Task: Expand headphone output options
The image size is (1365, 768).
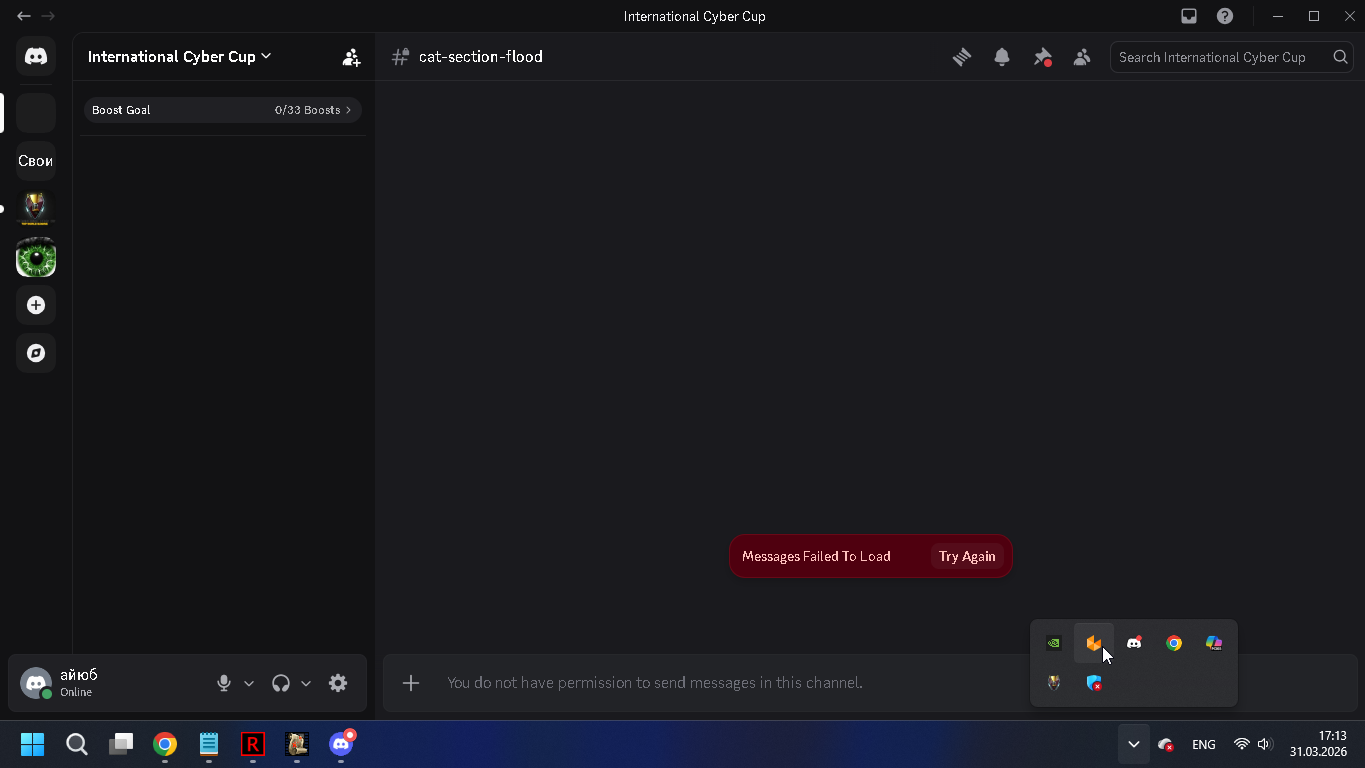Action: click(x=306, y=683)
